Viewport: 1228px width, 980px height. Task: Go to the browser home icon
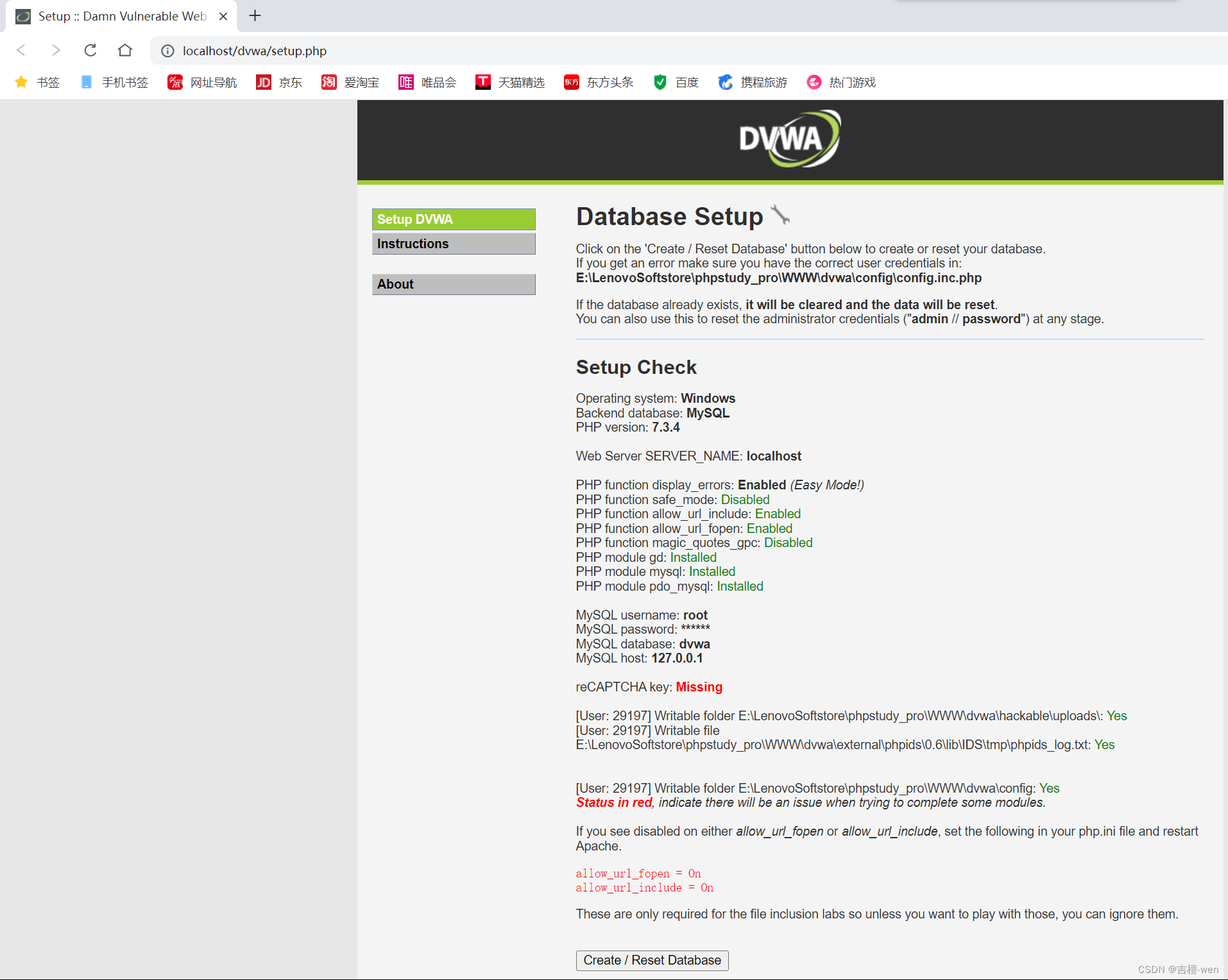tap(125, 50)
